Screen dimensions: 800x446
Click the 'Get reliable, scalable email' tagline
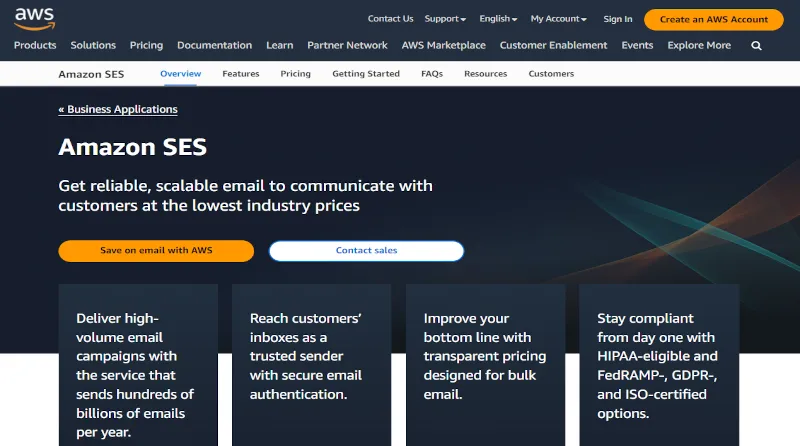point(245,195)
